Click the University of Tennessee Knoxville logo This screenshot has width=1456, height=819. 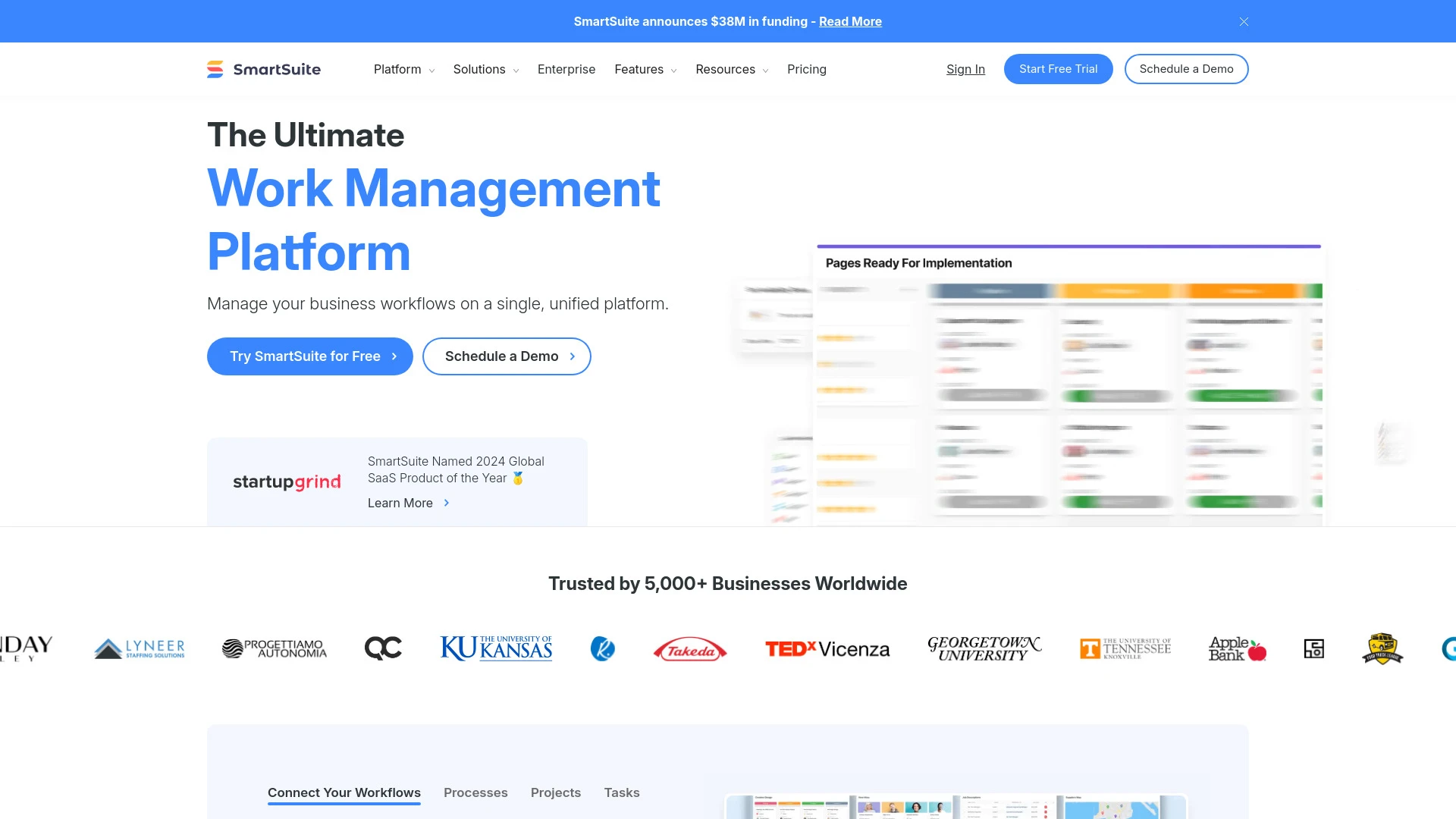[x=1125, y=648]
